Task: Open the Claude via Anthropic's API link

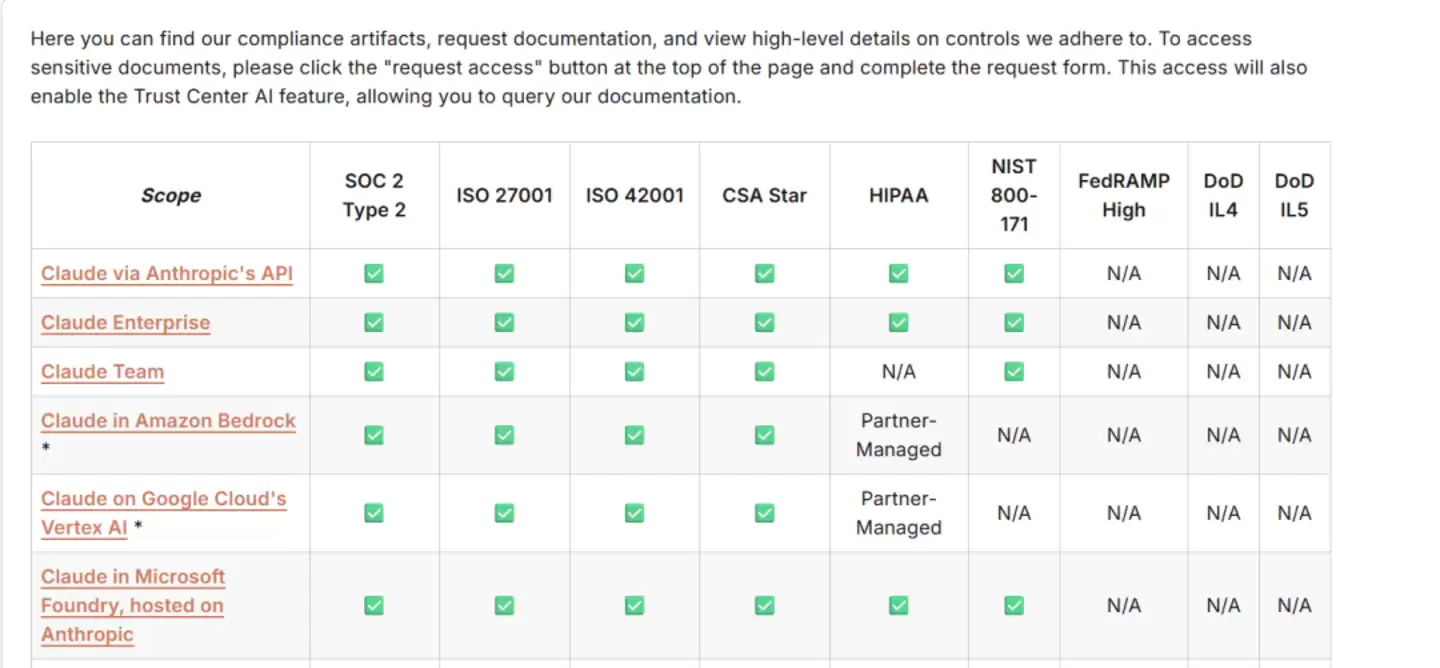Action: [x=167, y=273]
